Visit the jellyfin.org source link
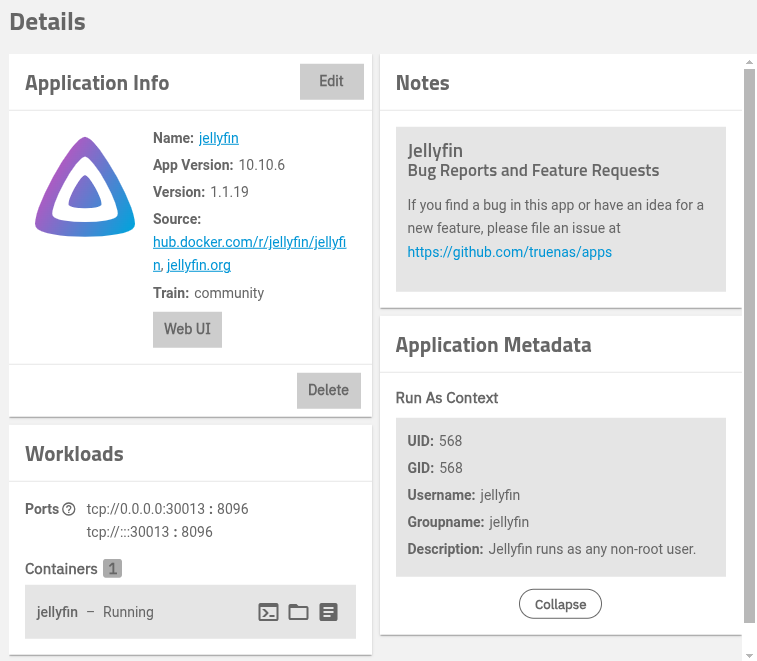The image size is (757, 661). 199,265
